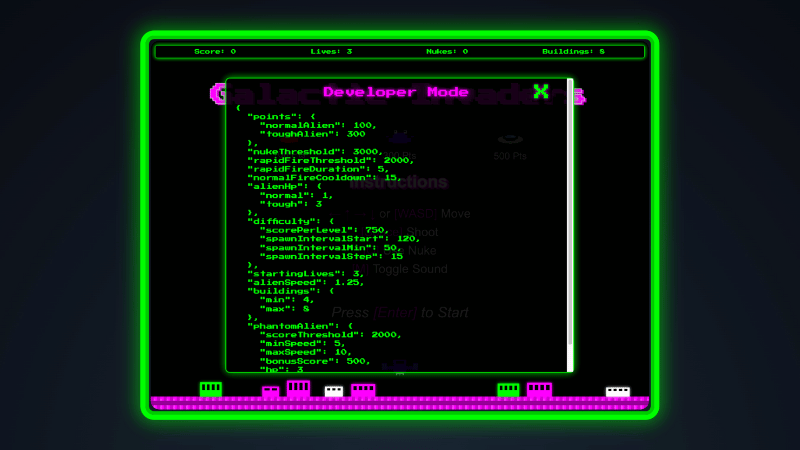The height and width of the screenshot is (450, 800).
Task: Click the Buildings: 8 status entry
Action: pos(573,52)
